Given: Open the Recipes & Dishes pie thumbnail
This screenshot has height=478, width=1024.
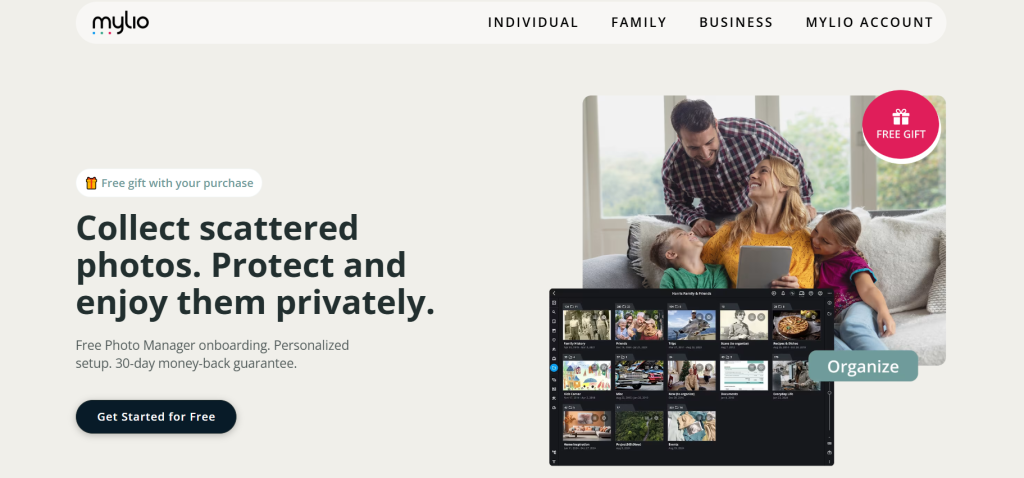Looking at the screenshot, I should [796, 325].
